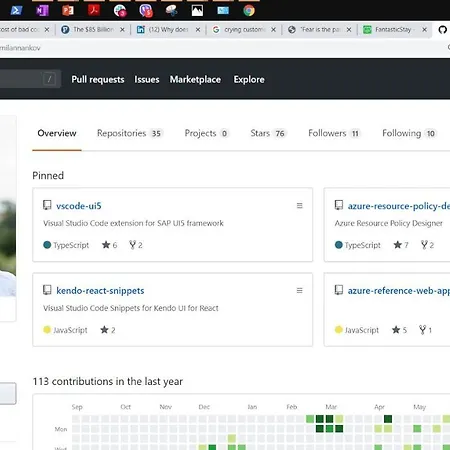The width and height of the screenshot is (450, 450).
Task: Open PowerShell from the taskbar
Action: tap(16, 11)
